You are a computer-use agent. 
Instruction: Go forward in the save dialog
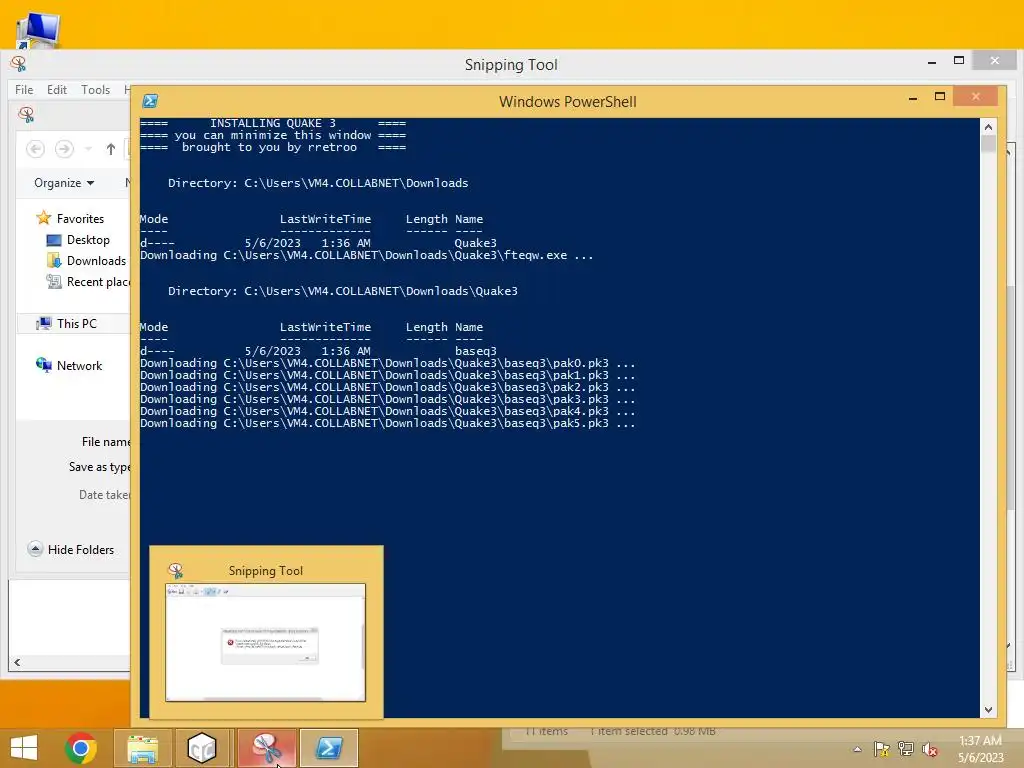[x=64, y=149]
